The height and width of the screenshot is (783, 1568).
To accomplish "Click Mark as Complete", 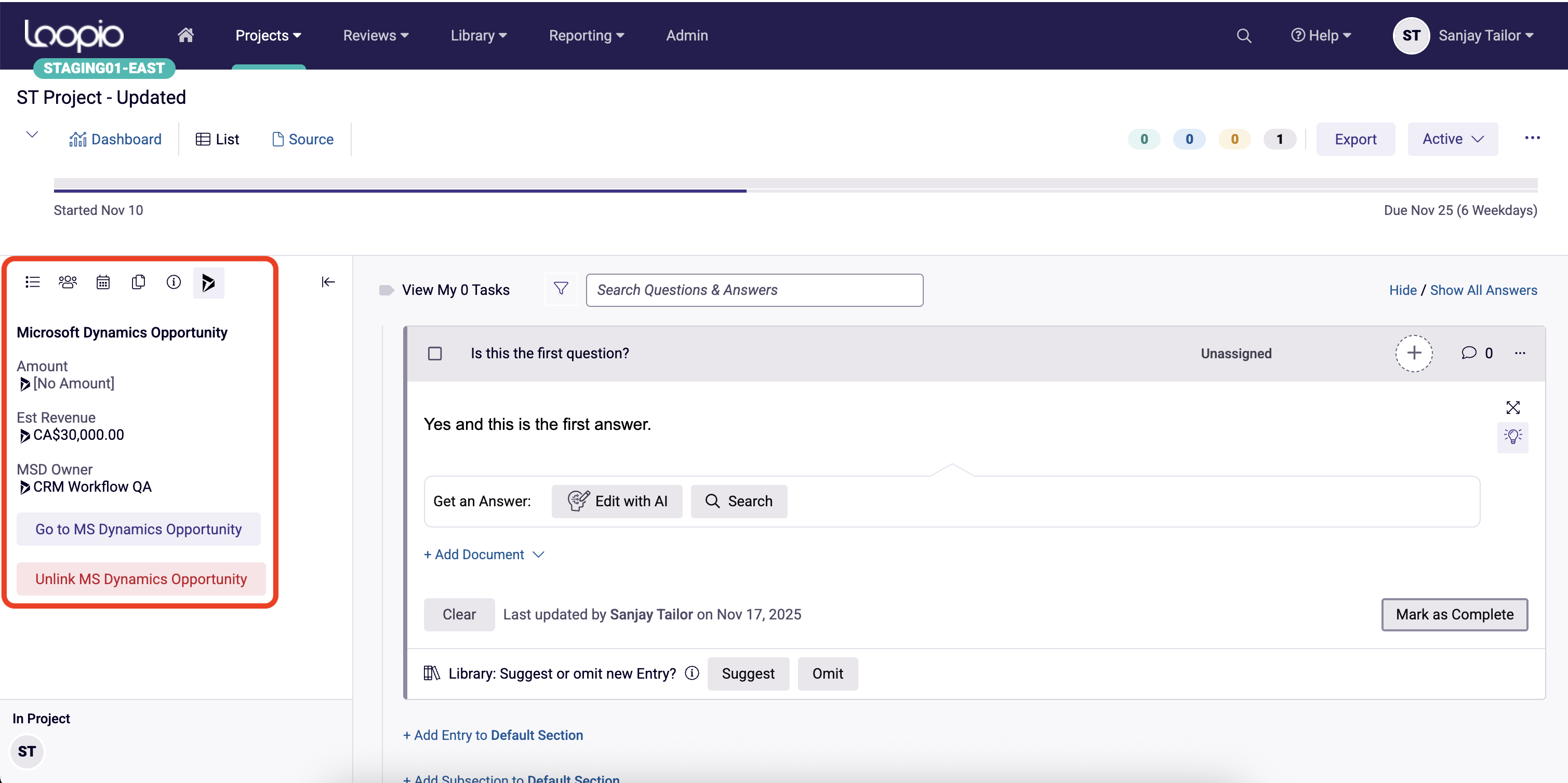I will (1455, 614).
